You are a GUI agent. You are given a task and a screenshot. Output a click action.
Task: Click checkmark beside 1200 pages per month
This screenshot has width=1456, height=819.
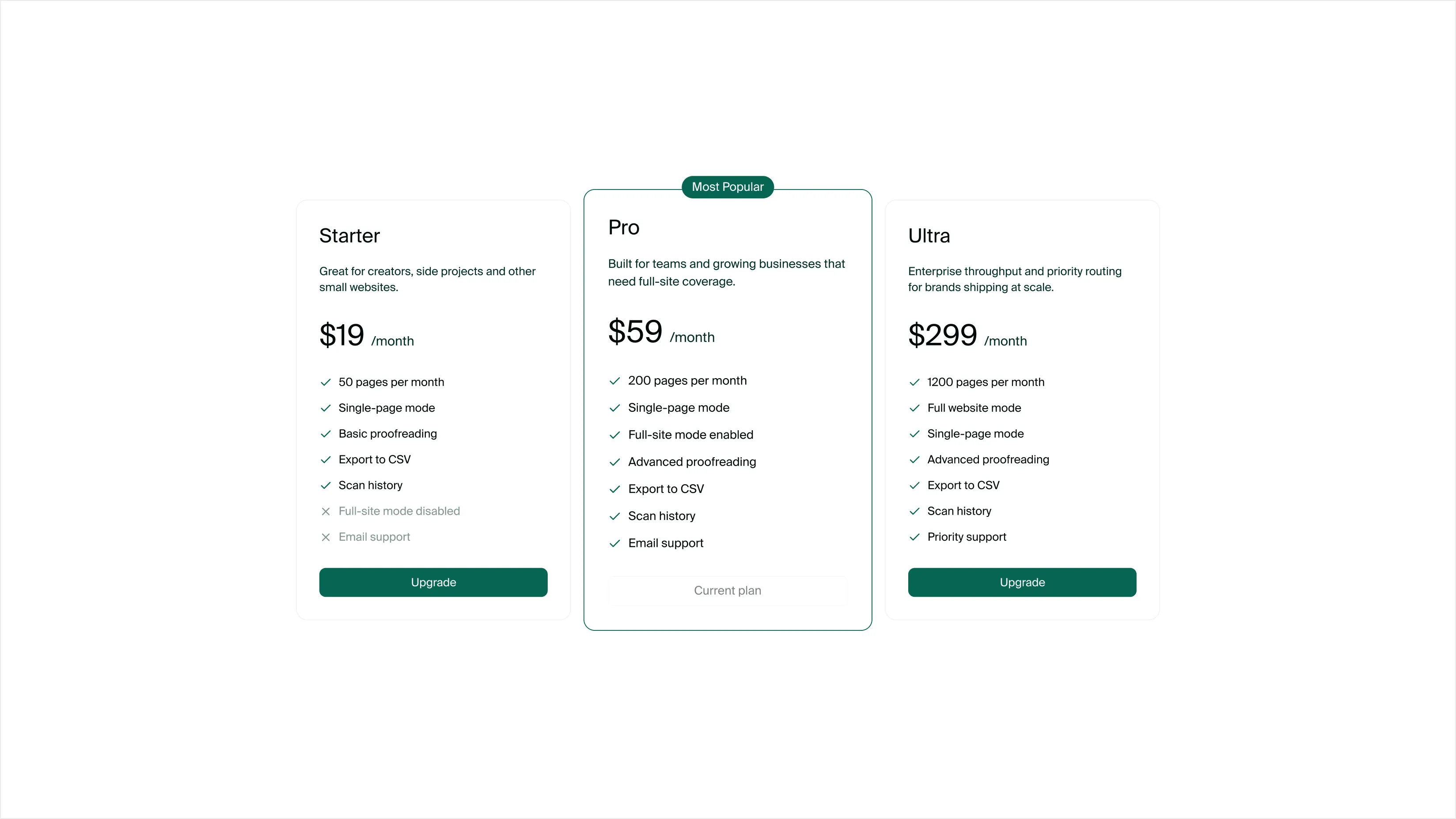coord(914,383)
